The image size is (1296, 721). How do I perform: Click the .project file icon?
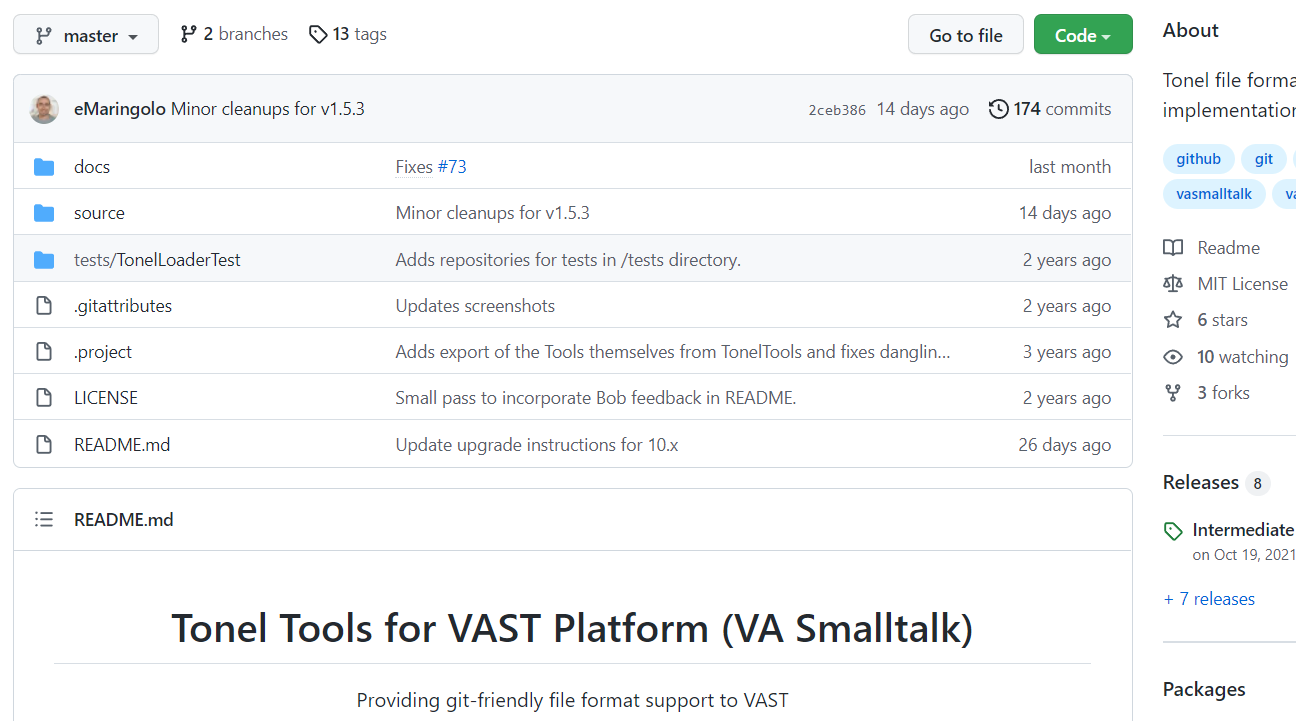coord(44,352)
